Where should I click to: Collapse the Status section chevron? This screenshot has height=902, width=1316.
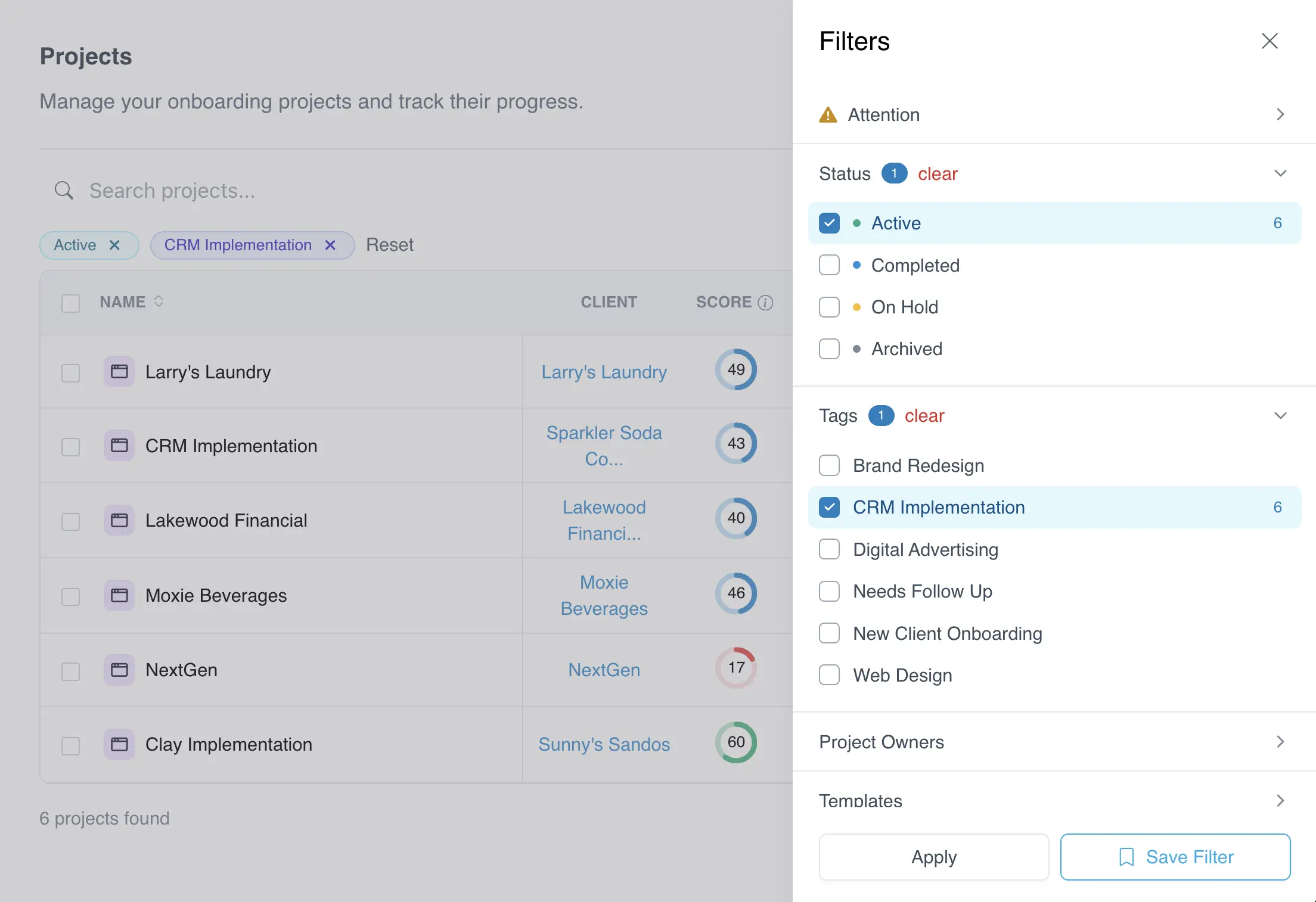(1280, 173)
